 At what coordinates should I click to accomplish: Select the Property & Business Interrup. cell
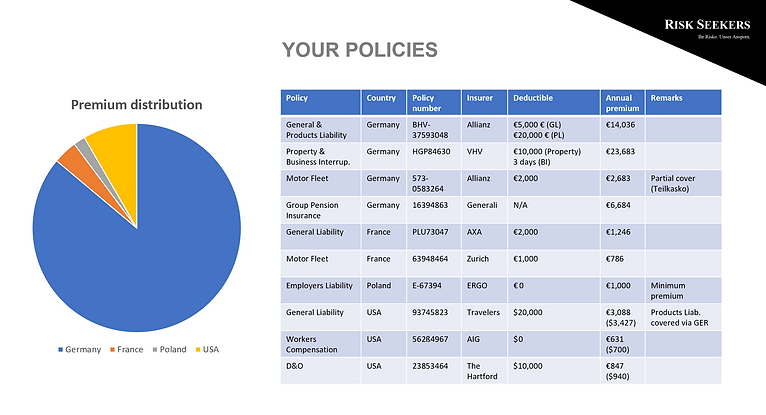tap(320, 157)
